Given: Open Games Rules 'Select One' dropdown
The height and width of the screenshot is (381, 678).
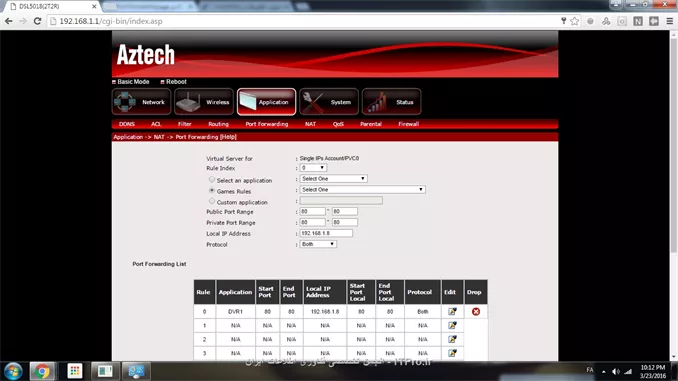Looking at the screenshot, I should [362, 189].
